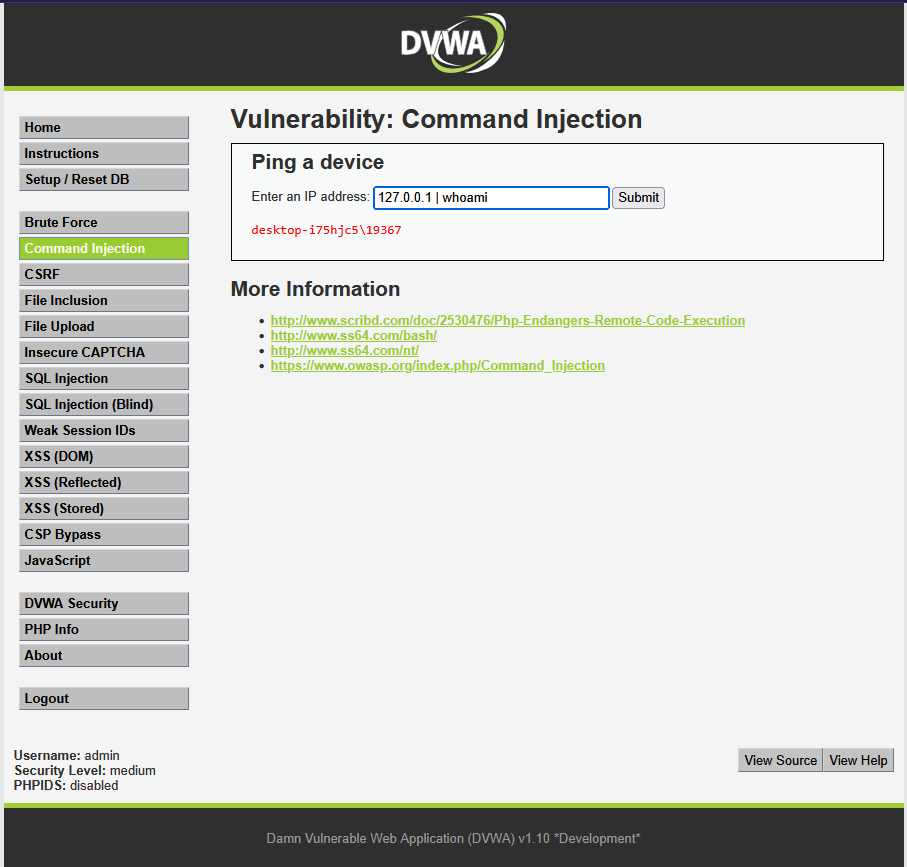Click the View Source button
Screen dimensions: 907x867
coord(780,760)
